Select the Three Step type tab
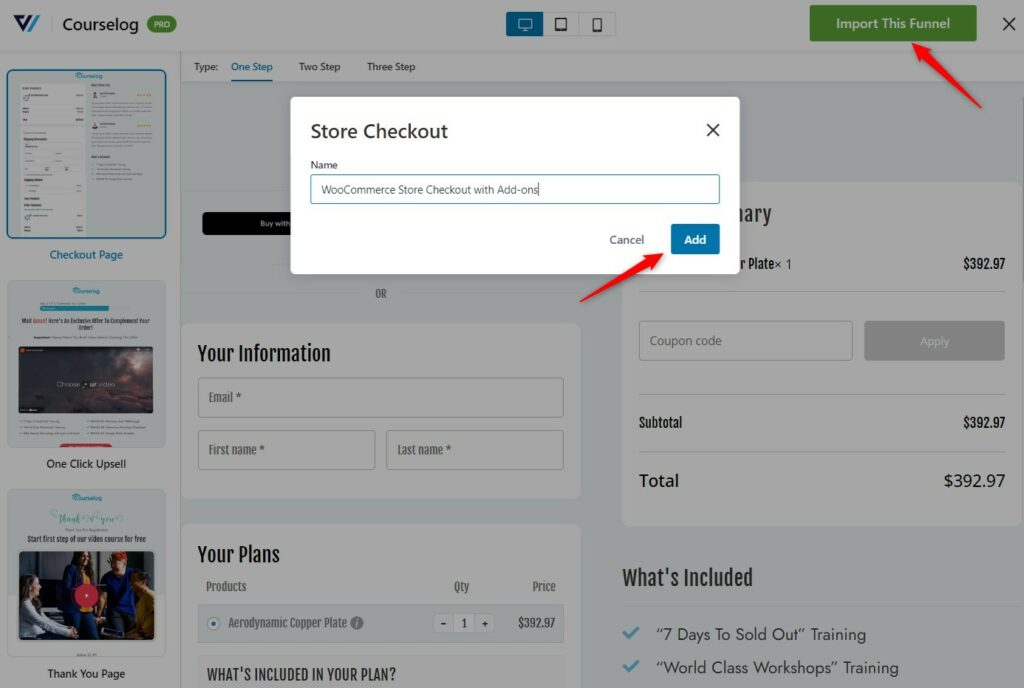Viewport: 1024px width, 688px height. [391, 67]
